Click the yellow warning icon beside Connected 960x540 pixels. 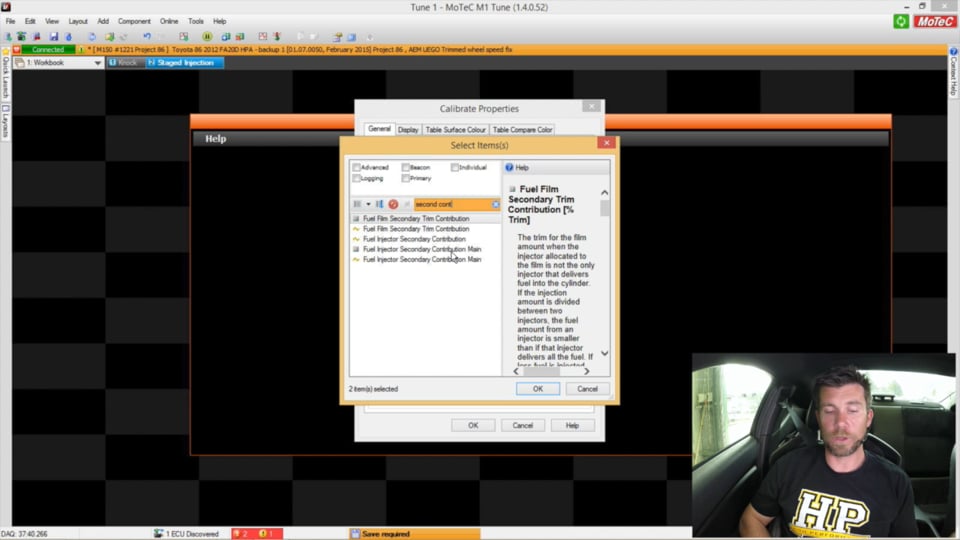[80, 50]
